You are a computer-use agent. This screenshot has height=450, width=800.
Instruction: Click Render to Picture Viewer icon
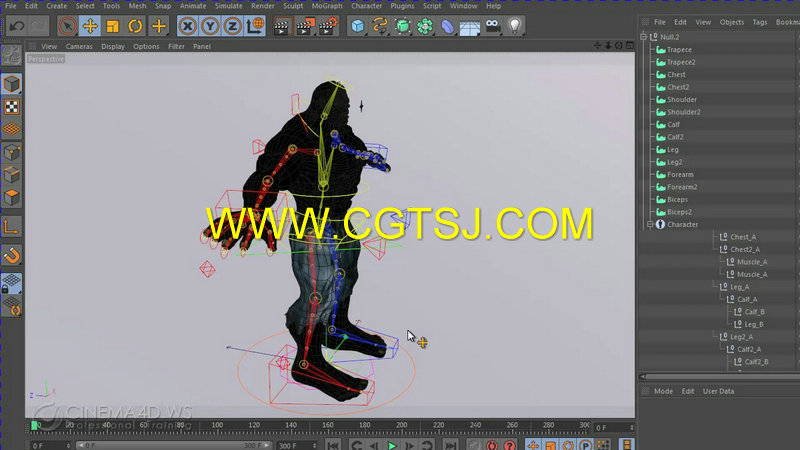pos(305,26)
